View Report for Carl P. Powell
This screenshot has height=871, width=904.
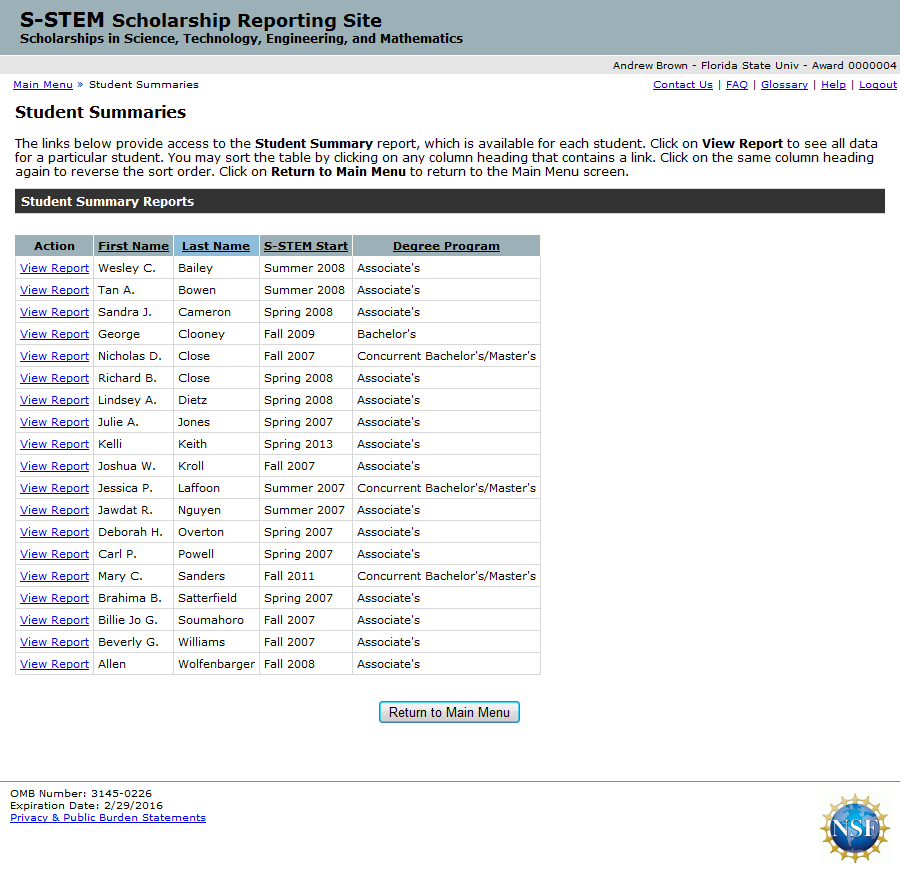pos(54,554)
